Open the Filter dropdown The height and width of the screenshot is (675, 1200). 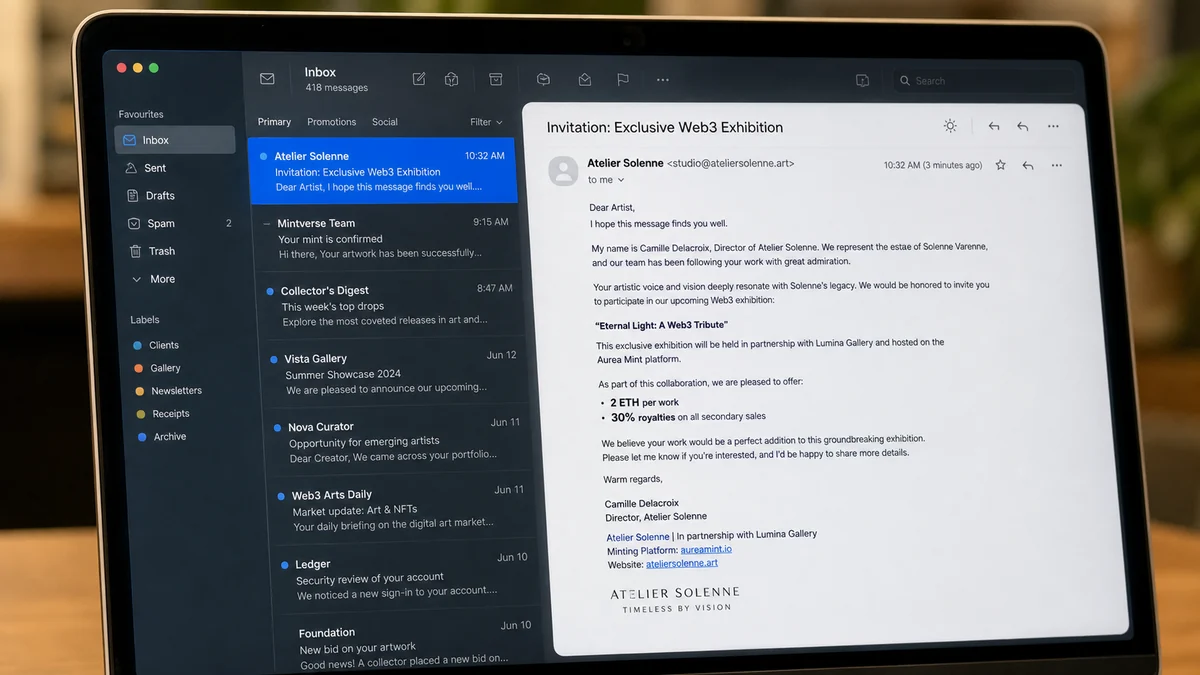[x=487, y=122]
